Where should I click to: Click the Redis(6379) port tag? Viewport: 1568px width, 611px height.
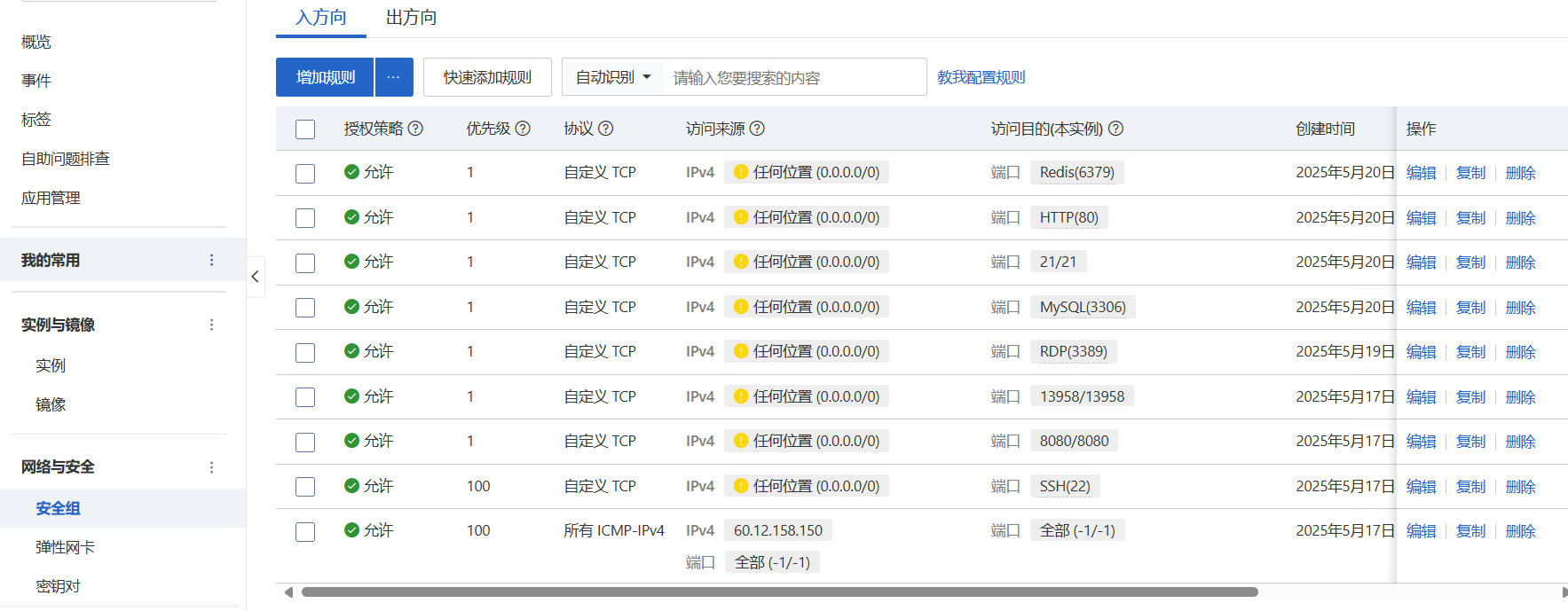click(1077, 172)
